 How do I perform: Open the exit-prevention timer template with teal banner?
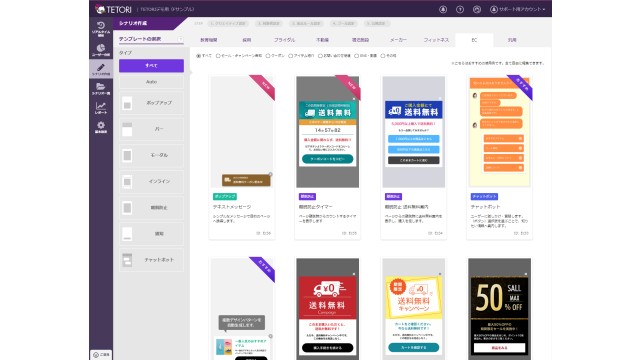[x=328, y=157]
